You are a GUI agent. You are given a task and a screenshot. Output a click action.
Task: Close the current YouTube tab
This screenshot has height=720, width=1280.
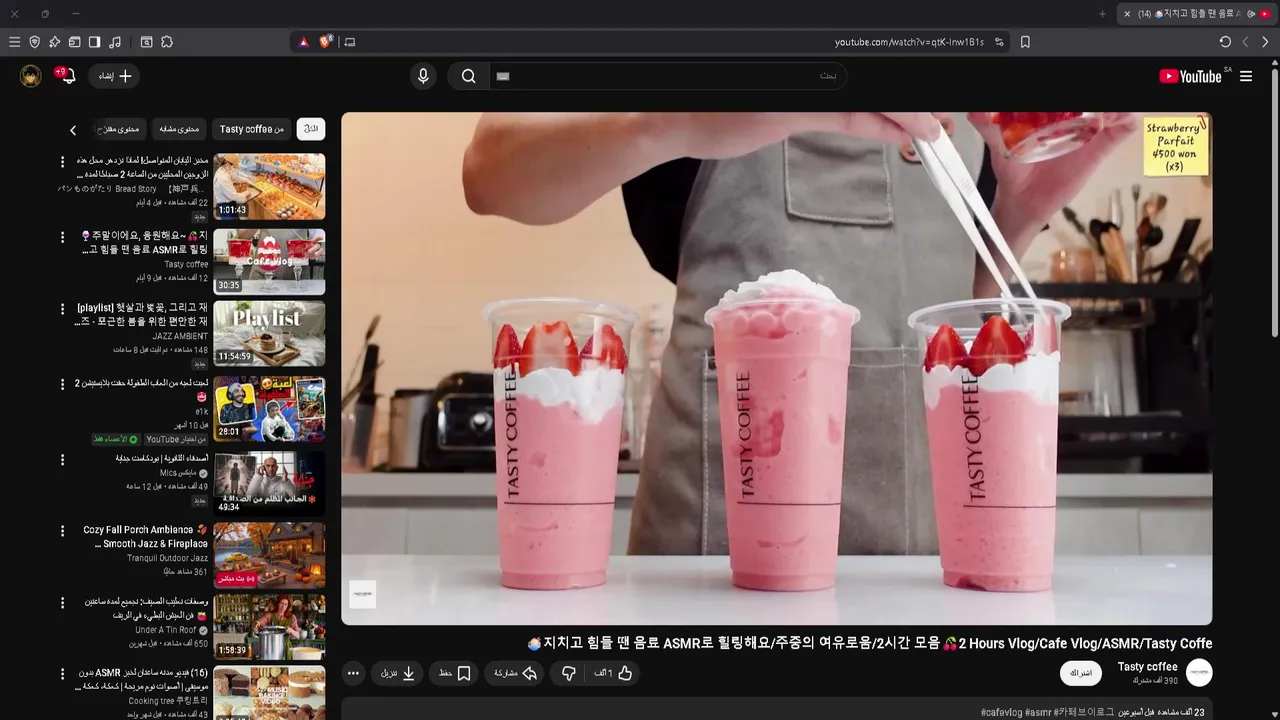(x=1127, y=14)
